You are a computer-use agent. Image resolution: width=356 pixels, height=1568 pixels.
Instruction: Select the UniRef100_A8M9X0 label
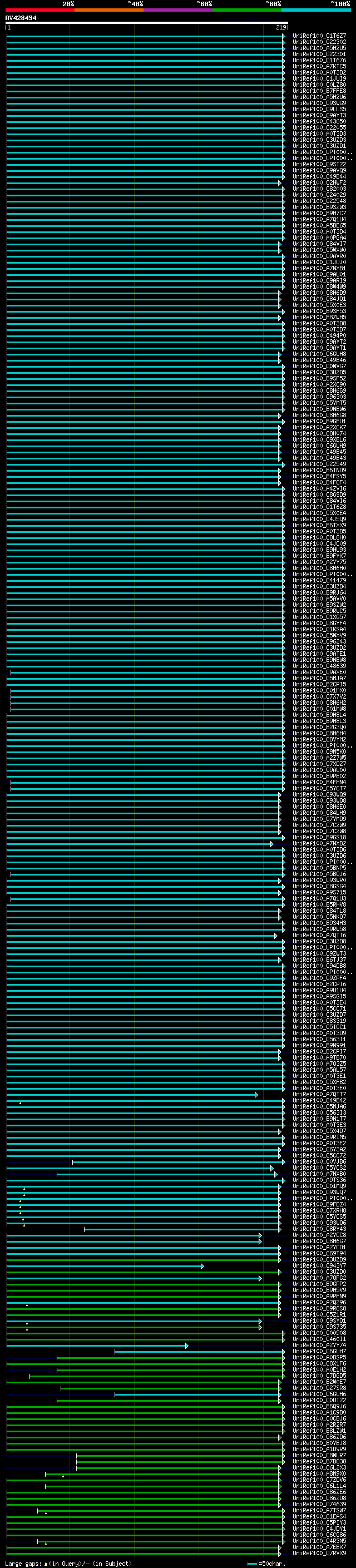[319, 1473]
